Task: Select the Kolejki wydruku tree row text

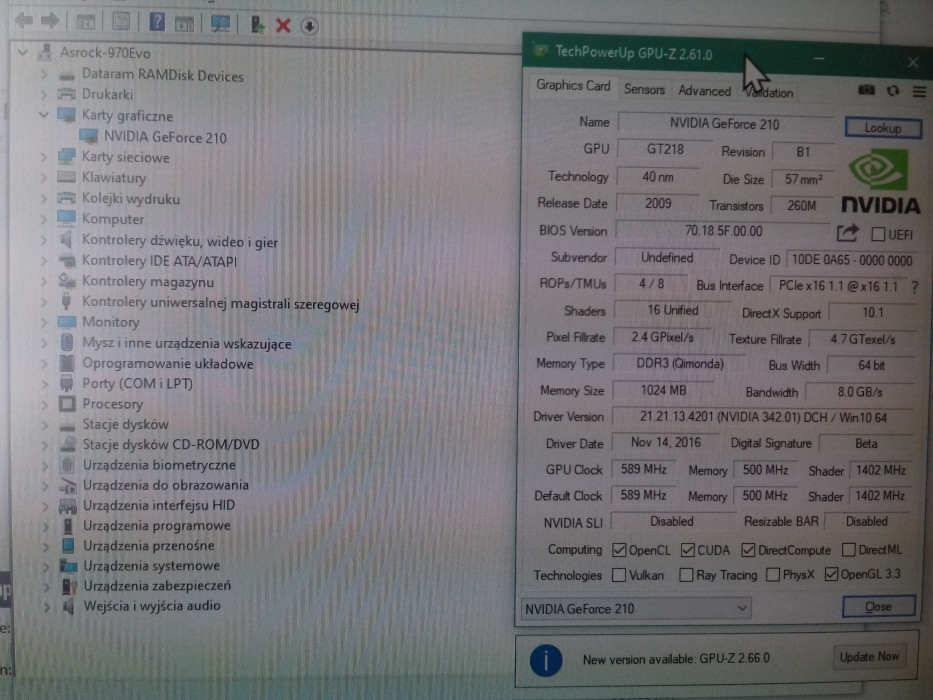Action: click(131, 198)
